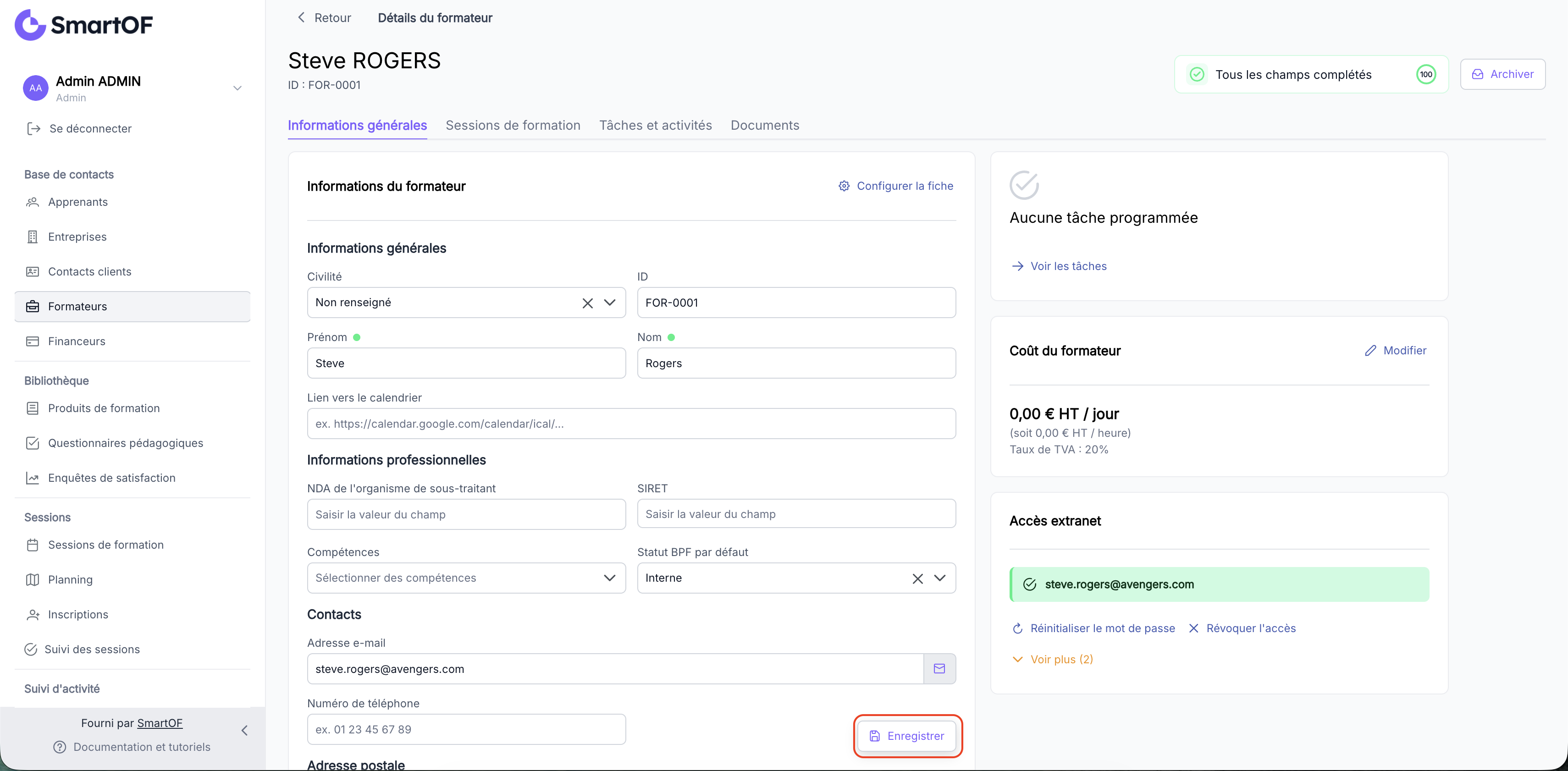
Task: Open the Statut BPF par défaut dropdown arrow
Action: [x=940, y=578]
